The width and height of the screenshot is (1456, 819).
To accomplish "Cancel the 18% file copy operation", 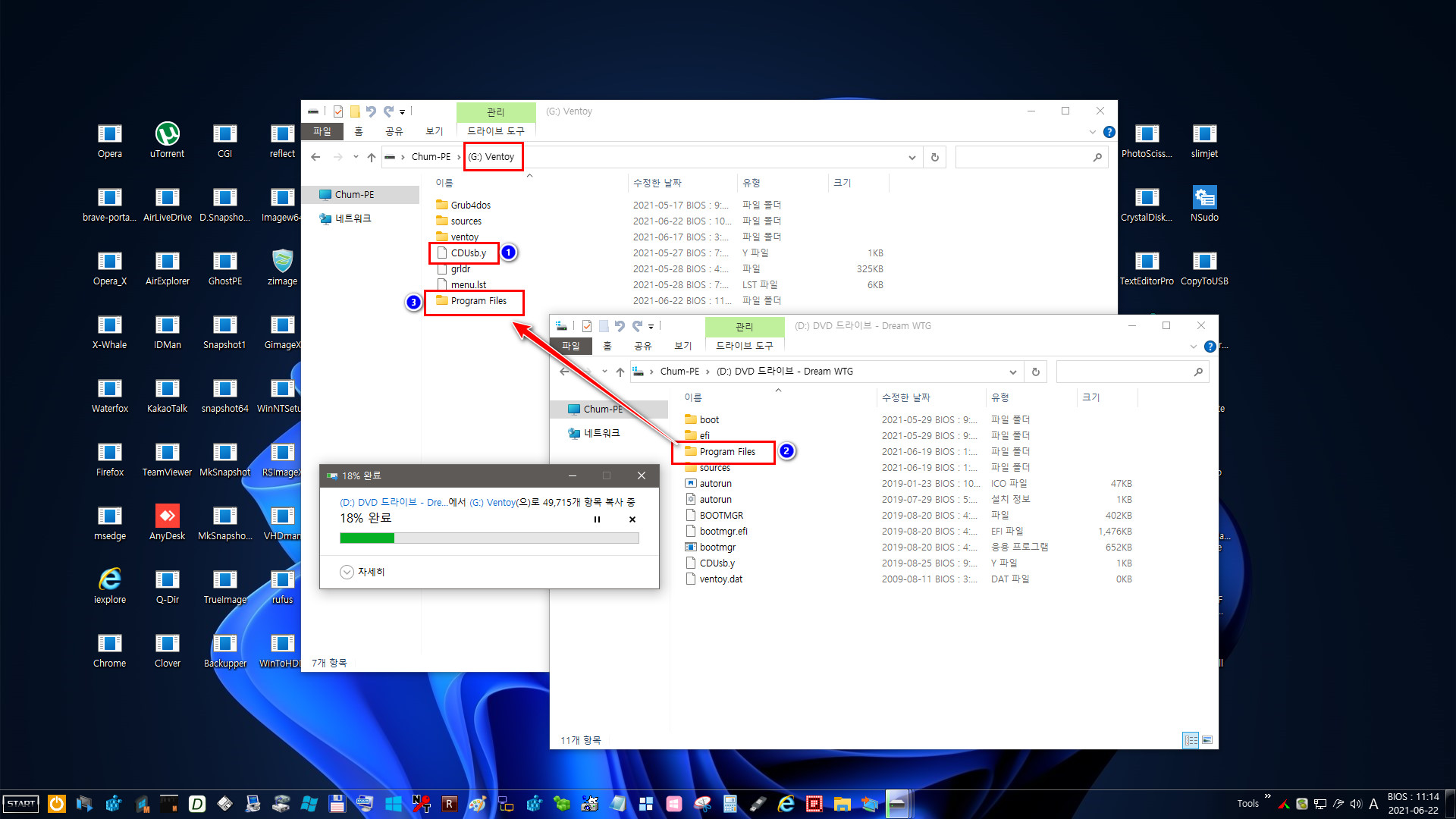I will (632, 519).
